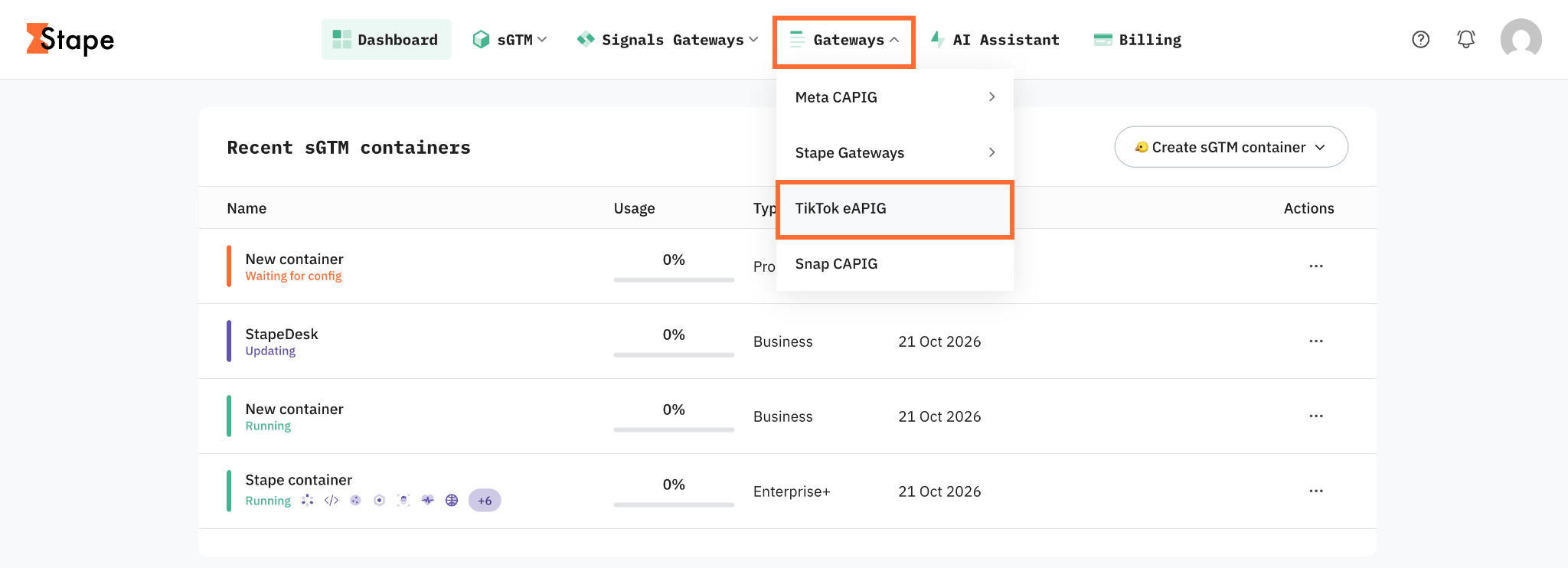Image resolution: width=1568 pixels, height=568 pixels.
Task: Open the StapeDesk container
Action: (x=282, y=334)
